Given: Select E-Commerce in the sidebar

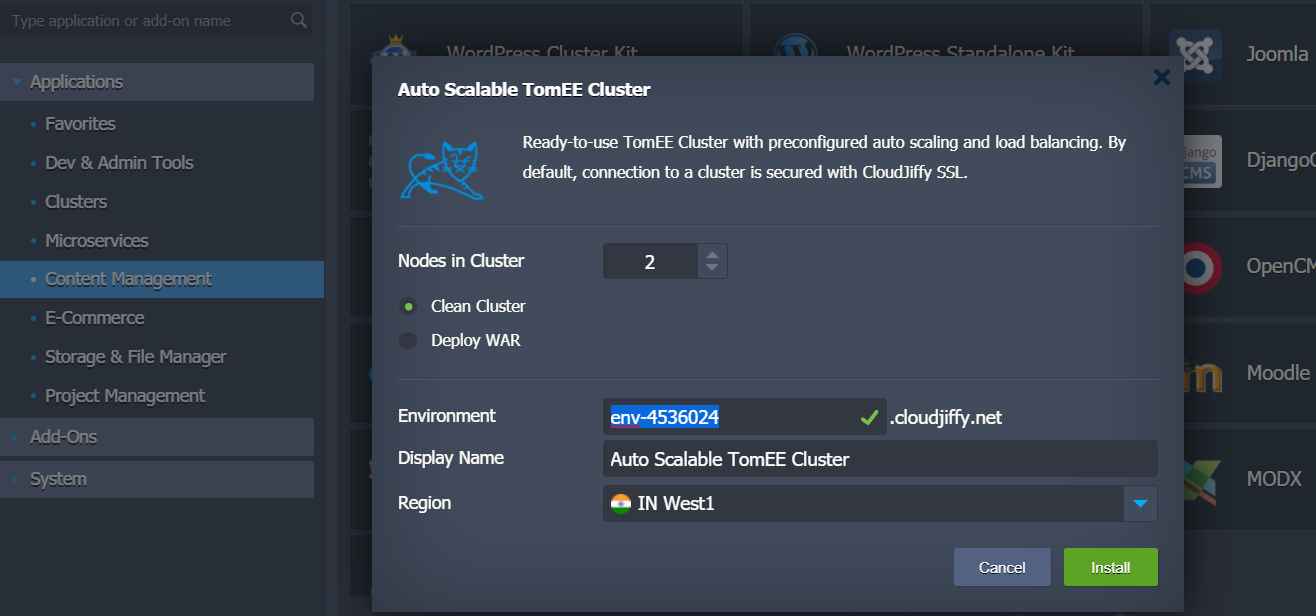Looking at the screenshot, I should [94, 318].
